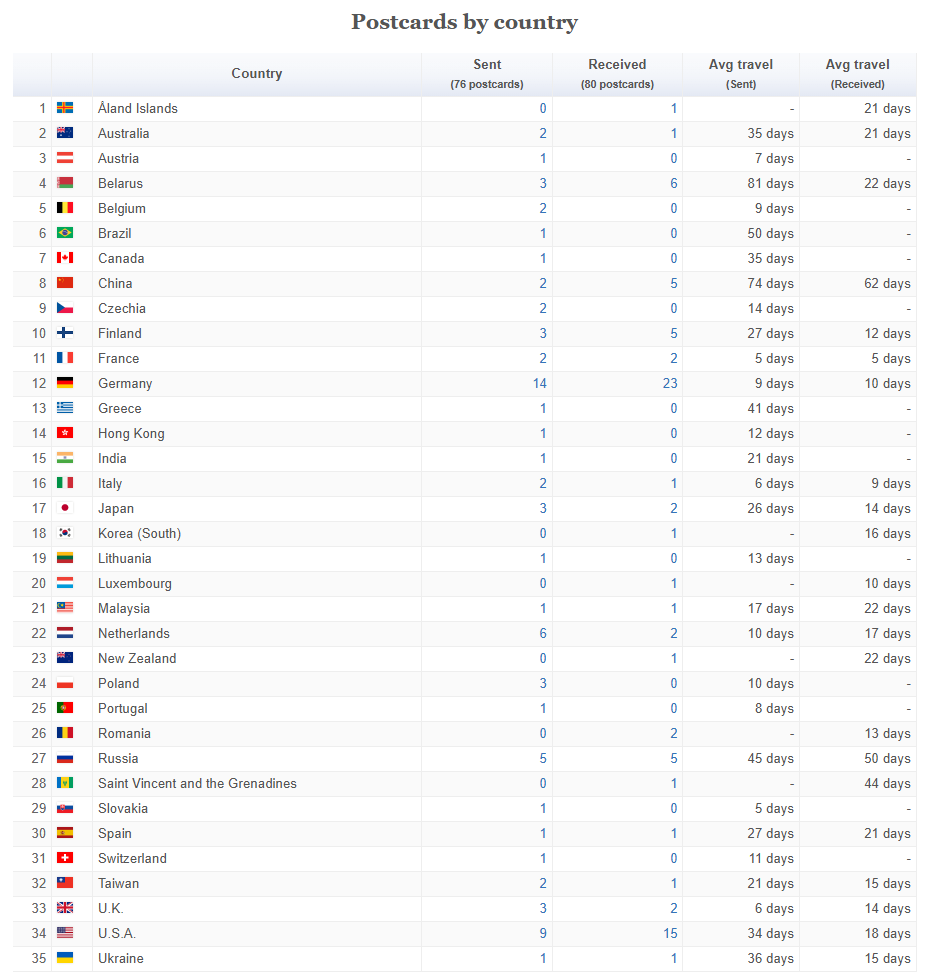The height and width of the screenshot is (978, 925).
Task: Sort by Received postcards column header
Action: [617, 74]
